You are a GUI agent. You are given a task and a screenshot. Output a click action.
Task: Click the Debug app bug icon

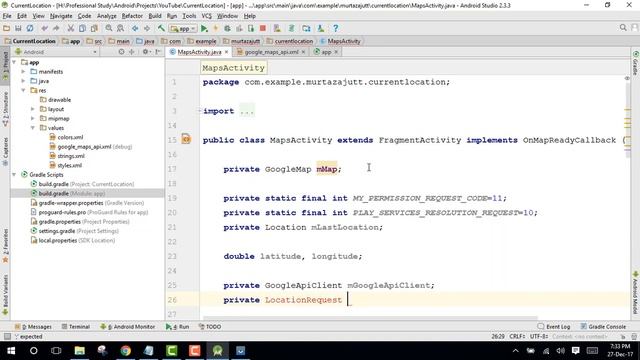click(227, 28)
